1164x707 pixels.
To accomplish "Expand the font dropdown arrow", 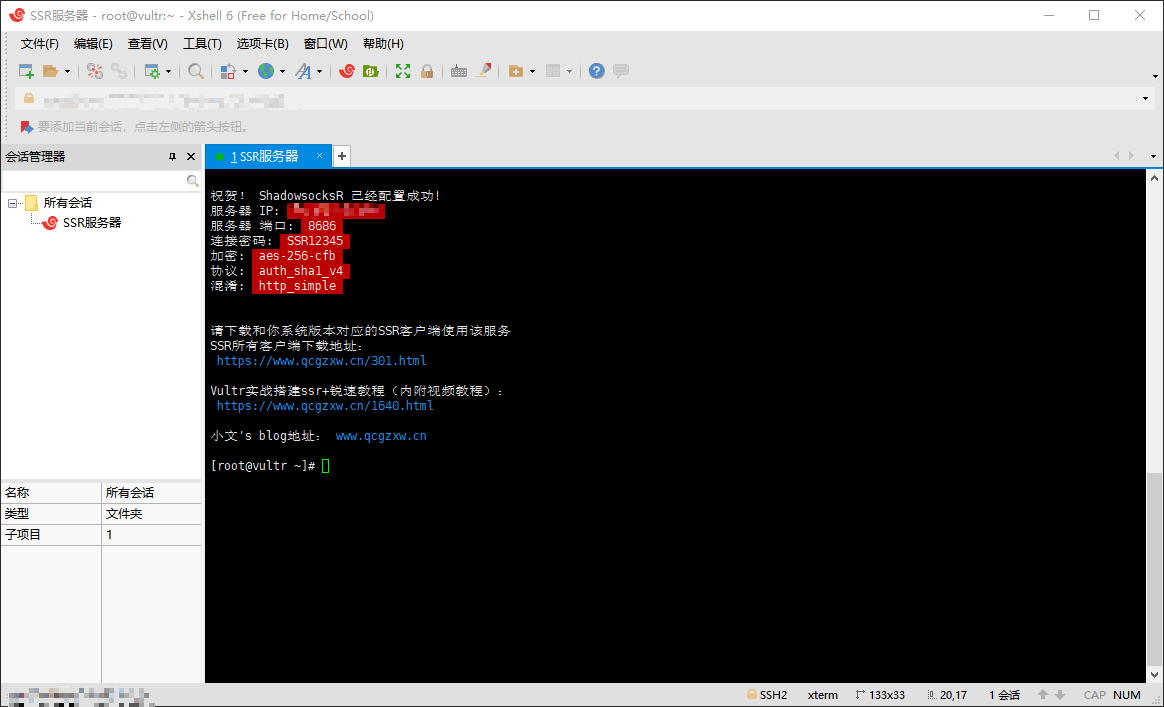I will pyautogui.click(x=319, y=72).
